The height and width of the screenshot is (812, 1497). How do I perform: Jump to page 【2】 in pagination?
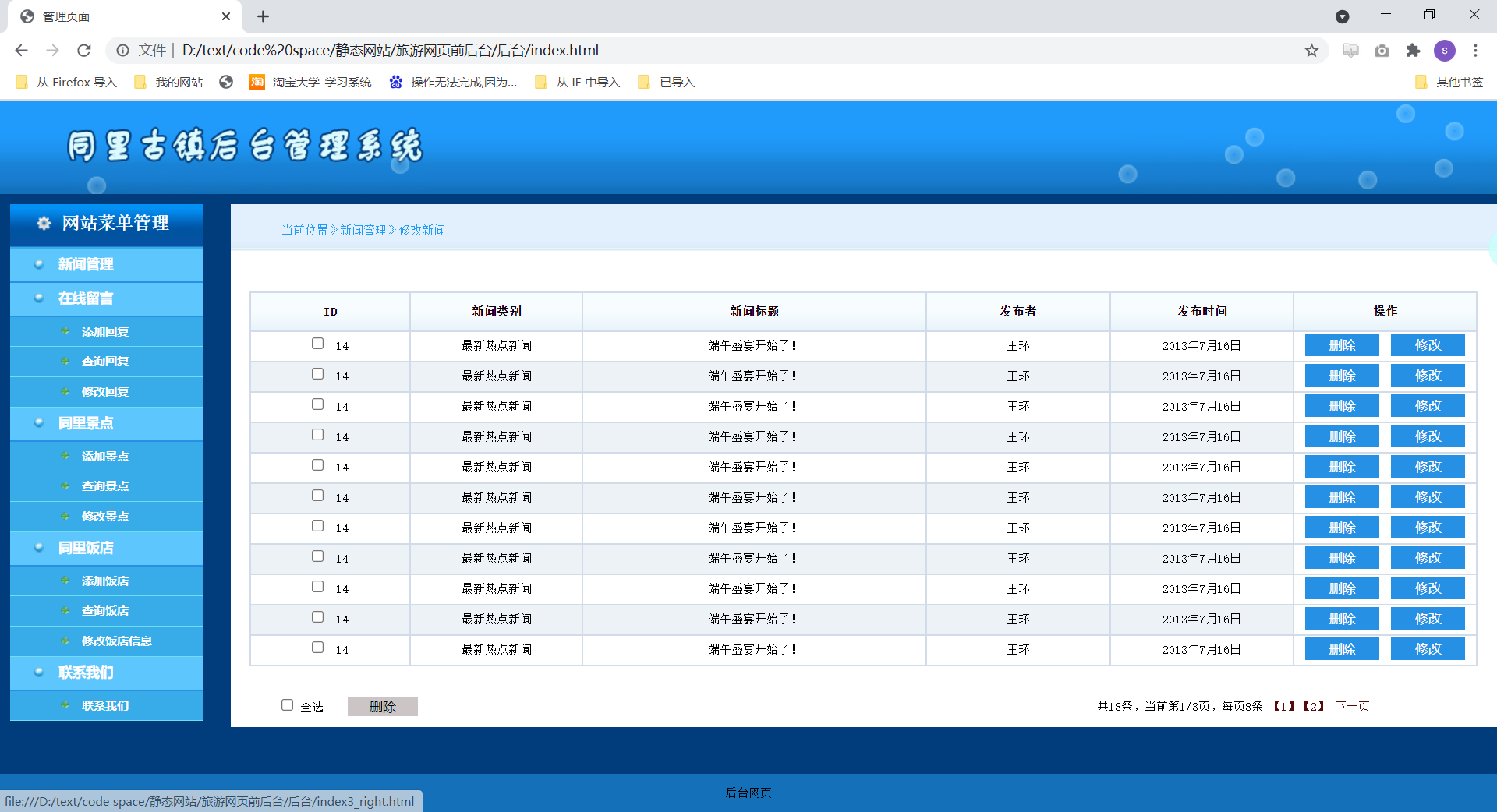(x=1314, y=706)
